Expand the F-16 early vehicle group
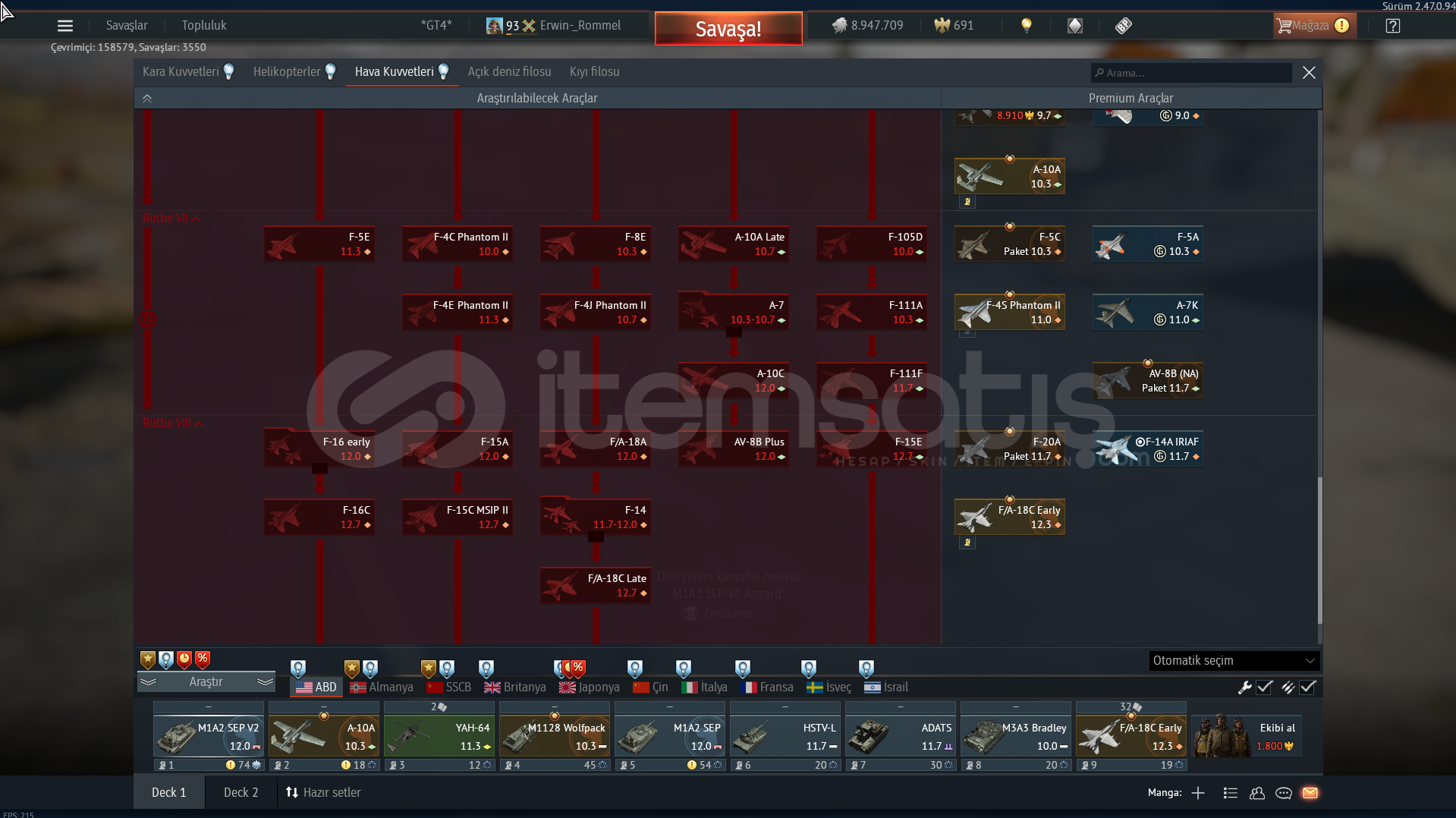 (319, 449)
